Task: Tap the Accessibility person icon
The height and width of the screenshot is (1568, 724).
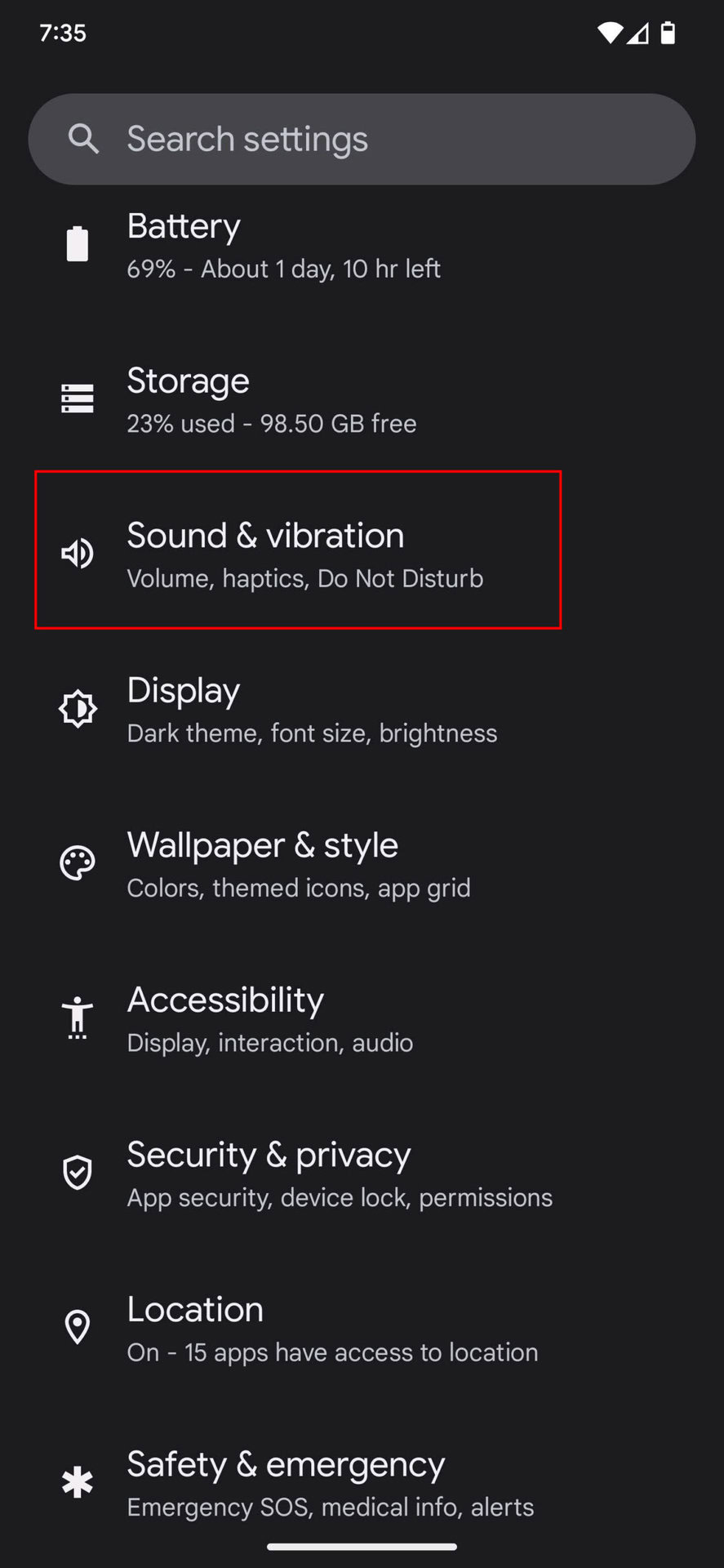Action: pos(78,1018)
